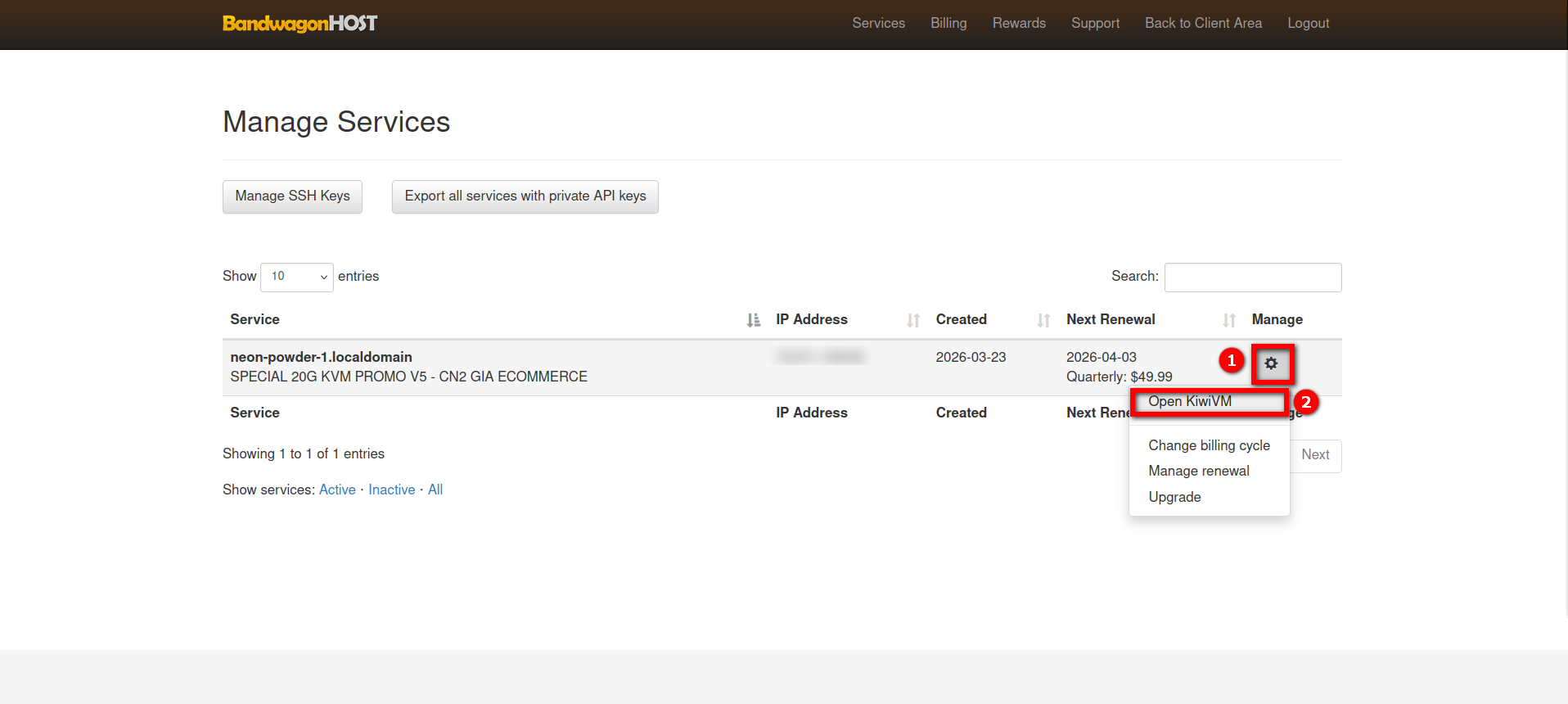
Task: Sort by Created column sort icon
Action: coord(1043,320)
